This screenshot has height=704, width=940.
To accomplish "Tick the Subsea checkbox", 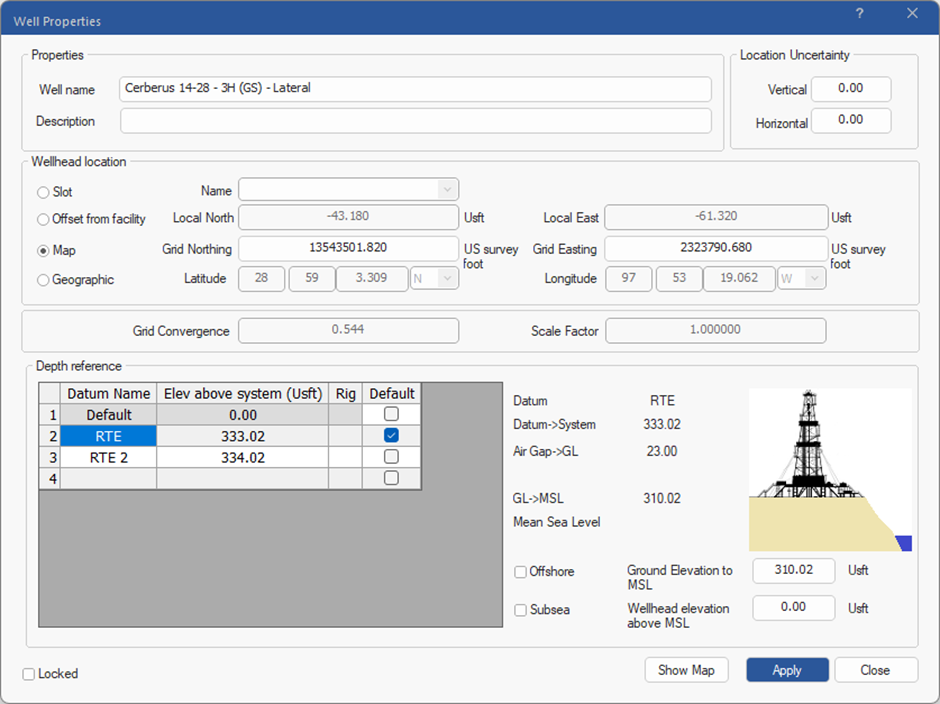I will click(x=521, y=610).
